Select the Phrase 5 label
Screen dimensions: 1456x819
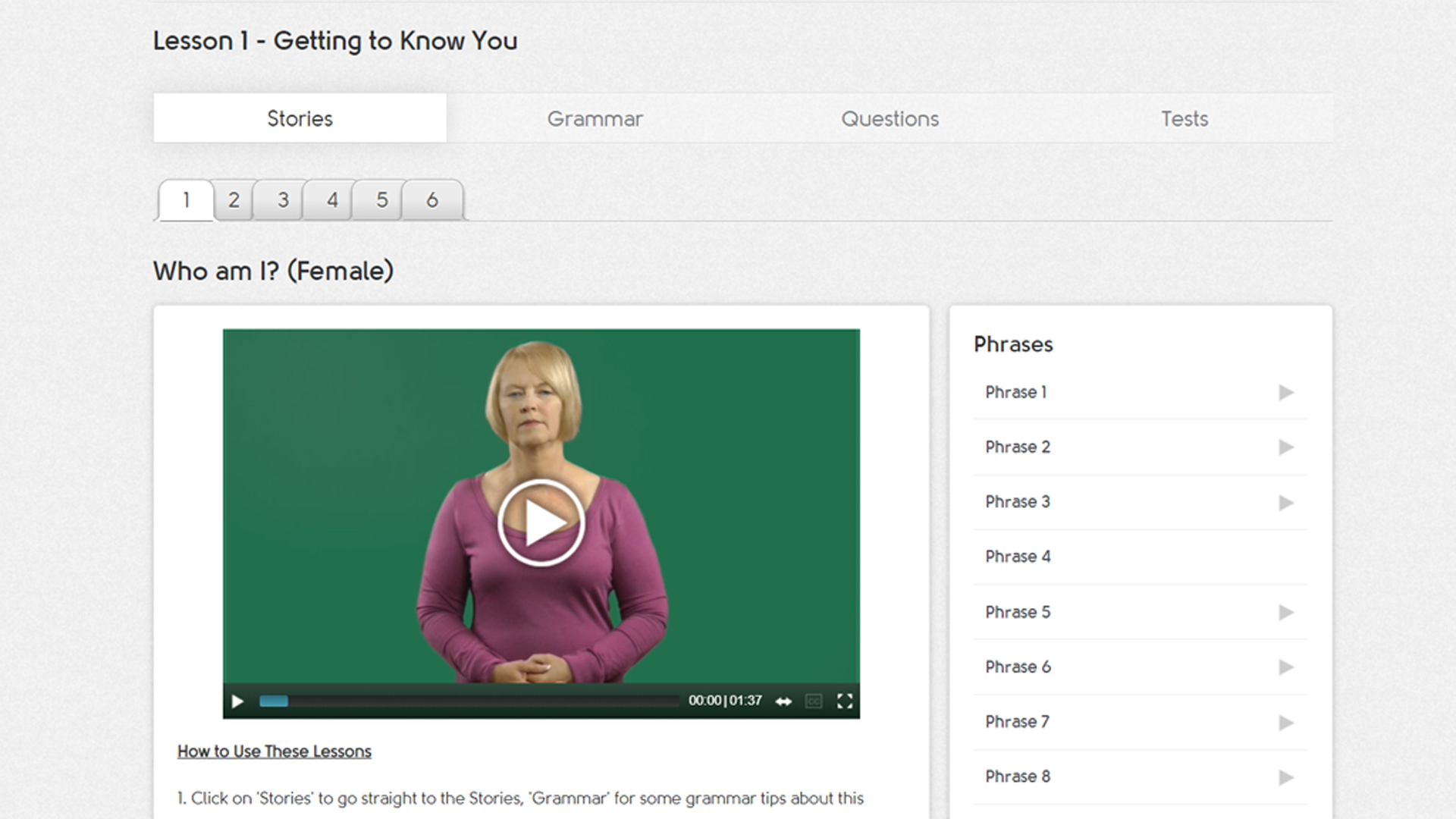1018,612
